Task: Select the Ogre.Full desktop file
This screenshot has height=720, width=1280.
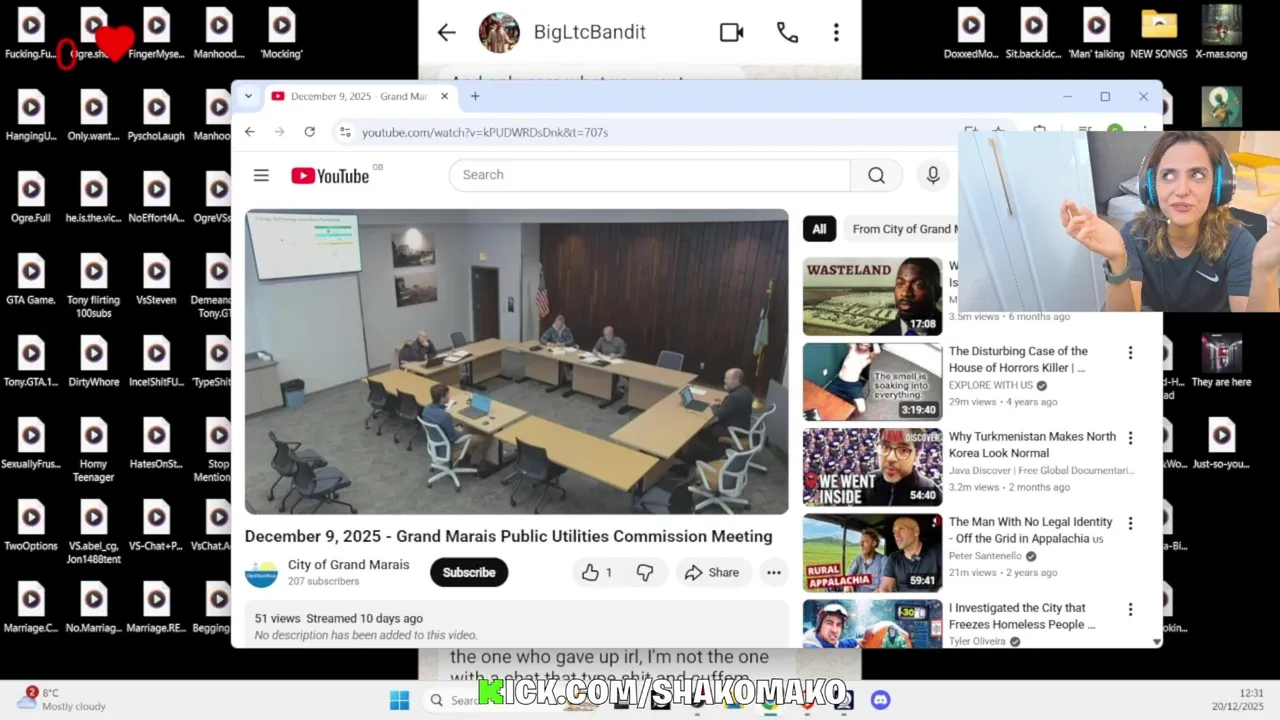Action: coord(31,197)
